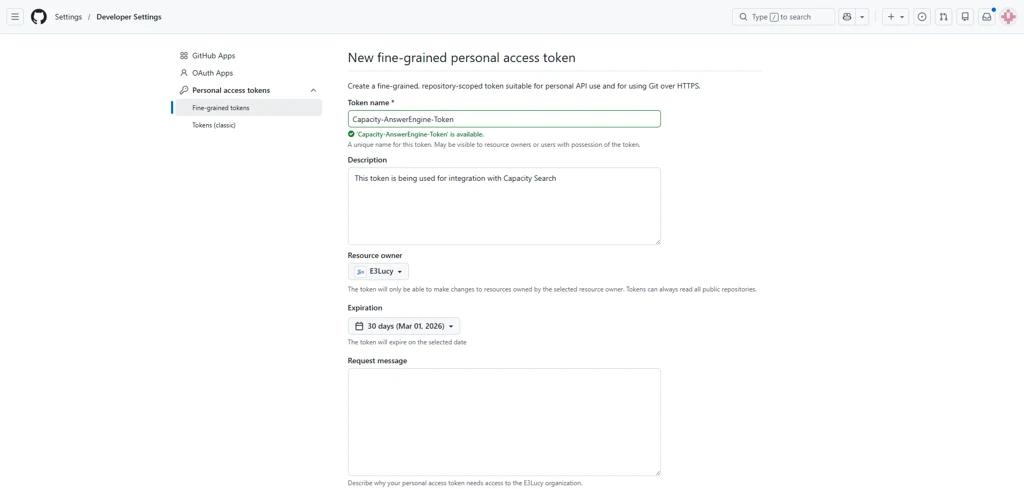Open the hamburger navigation menu
Screen dimensions: 1024x489
pyautogui.click(x=15, y=17)
